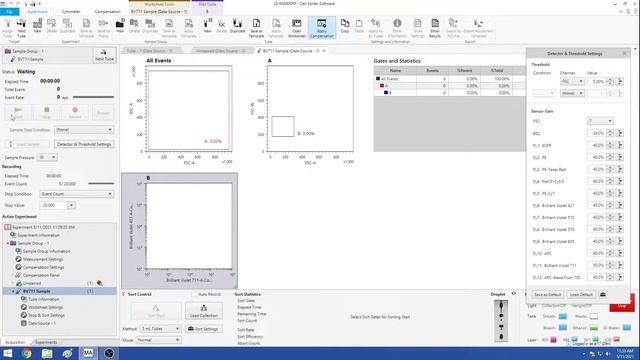Close the Detector & Threshold Settings panel

[x=624, y=53]
